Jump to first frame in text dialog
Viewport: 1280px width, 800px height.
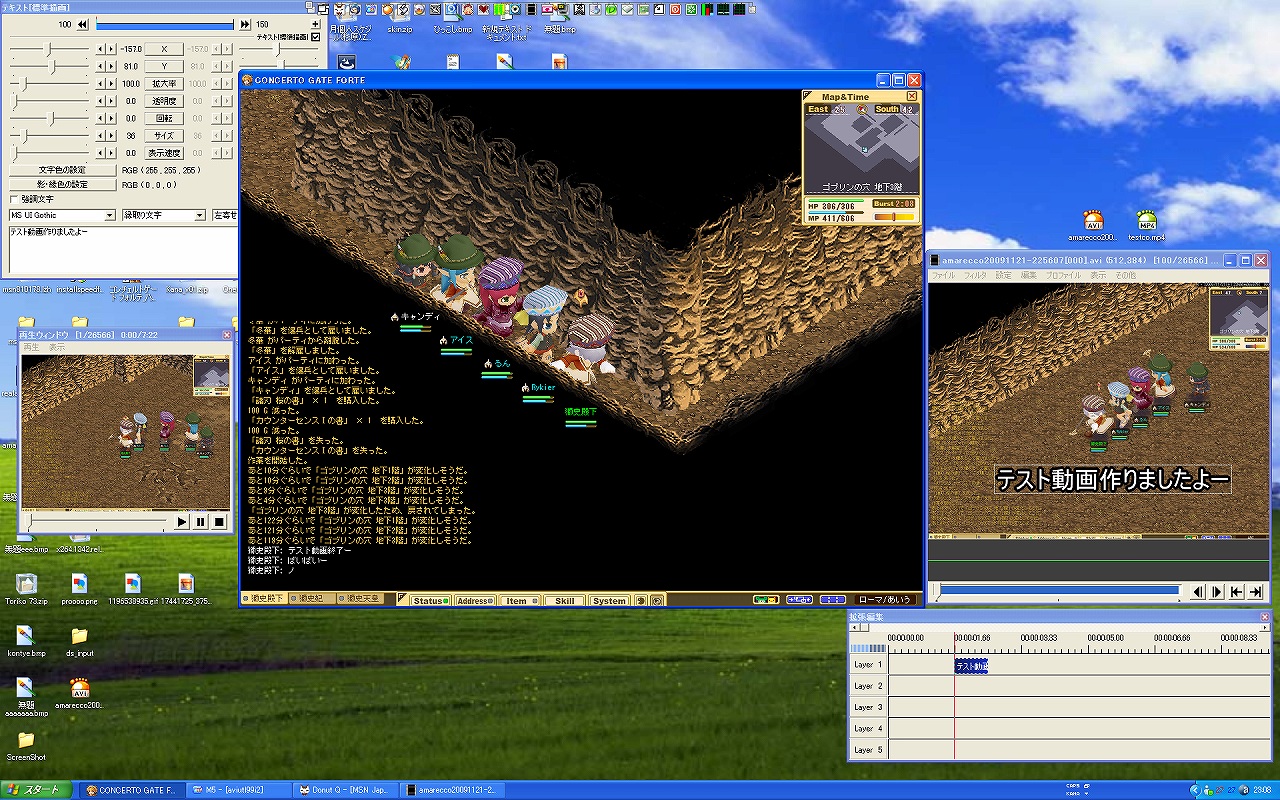[82, 24]
